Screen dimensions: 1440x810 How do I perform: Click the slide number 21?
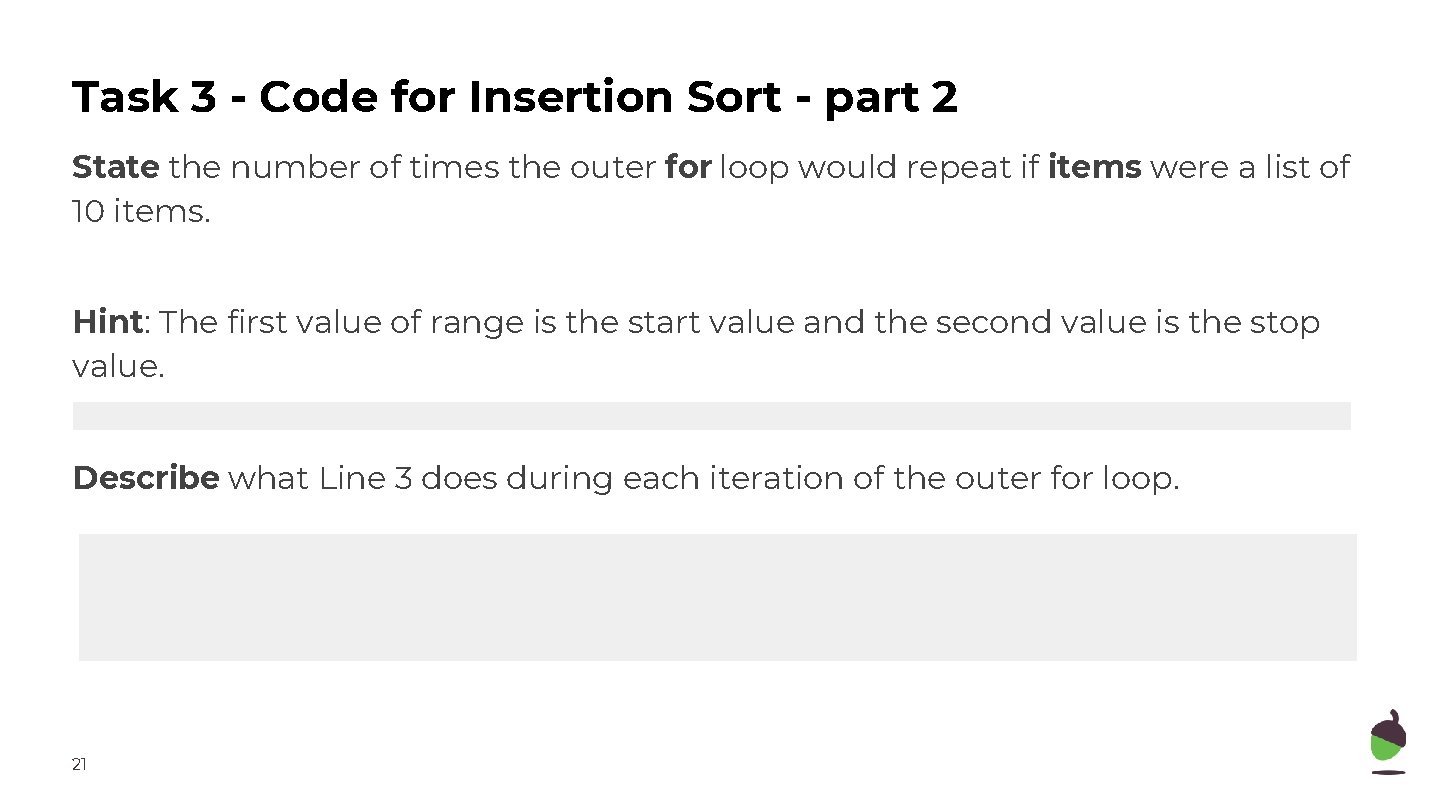(x=79, y=765)
